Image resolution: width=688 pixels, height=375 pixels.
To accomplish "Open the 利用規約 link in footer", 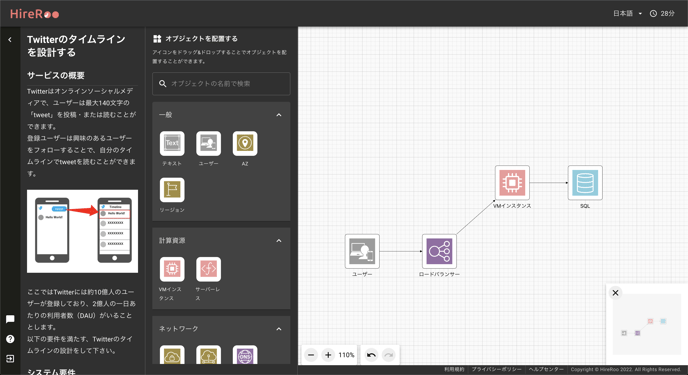I will pyautogui.click(x=454, y=370).
